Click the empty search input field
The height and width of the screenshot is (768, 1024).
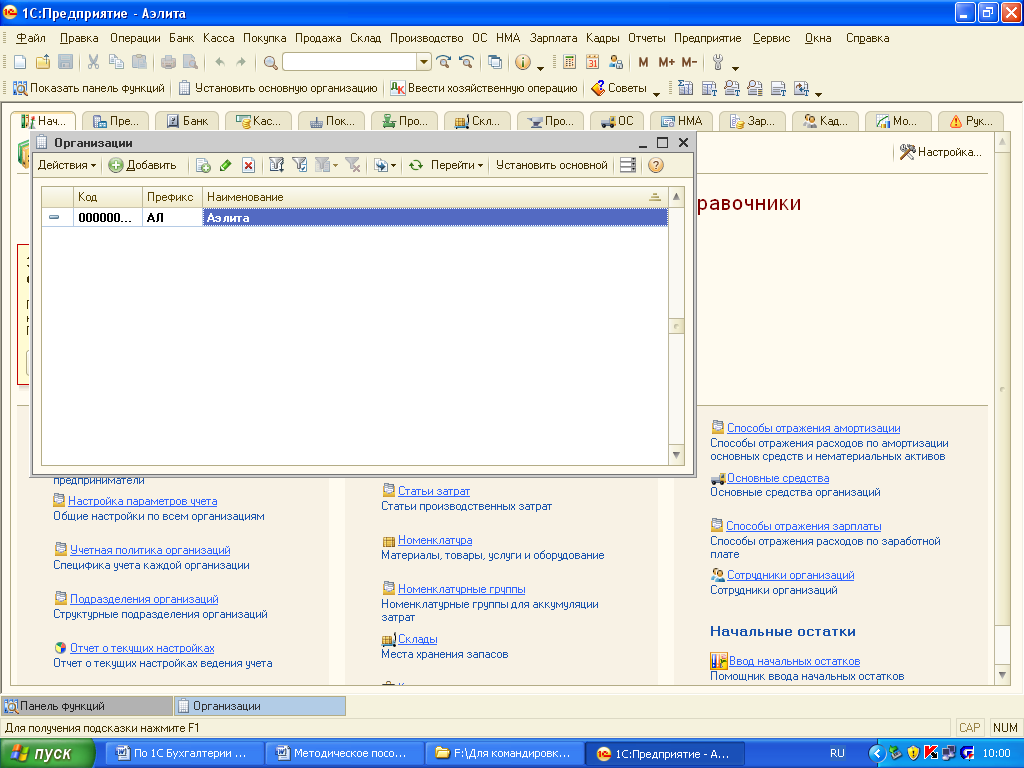pyautogui.click(x=350, y=62)
